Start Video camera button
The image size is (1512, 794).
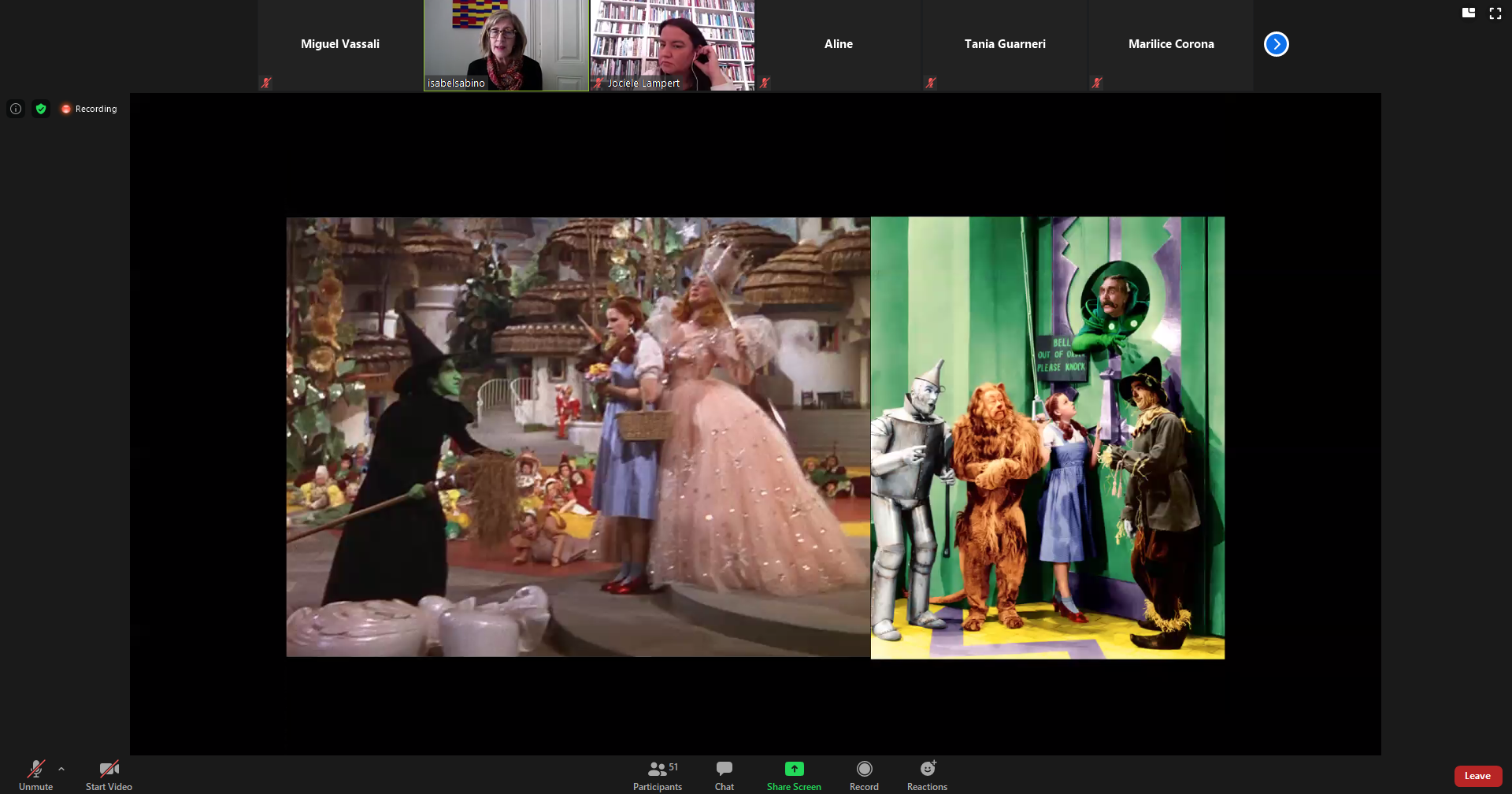click(109, 775)
